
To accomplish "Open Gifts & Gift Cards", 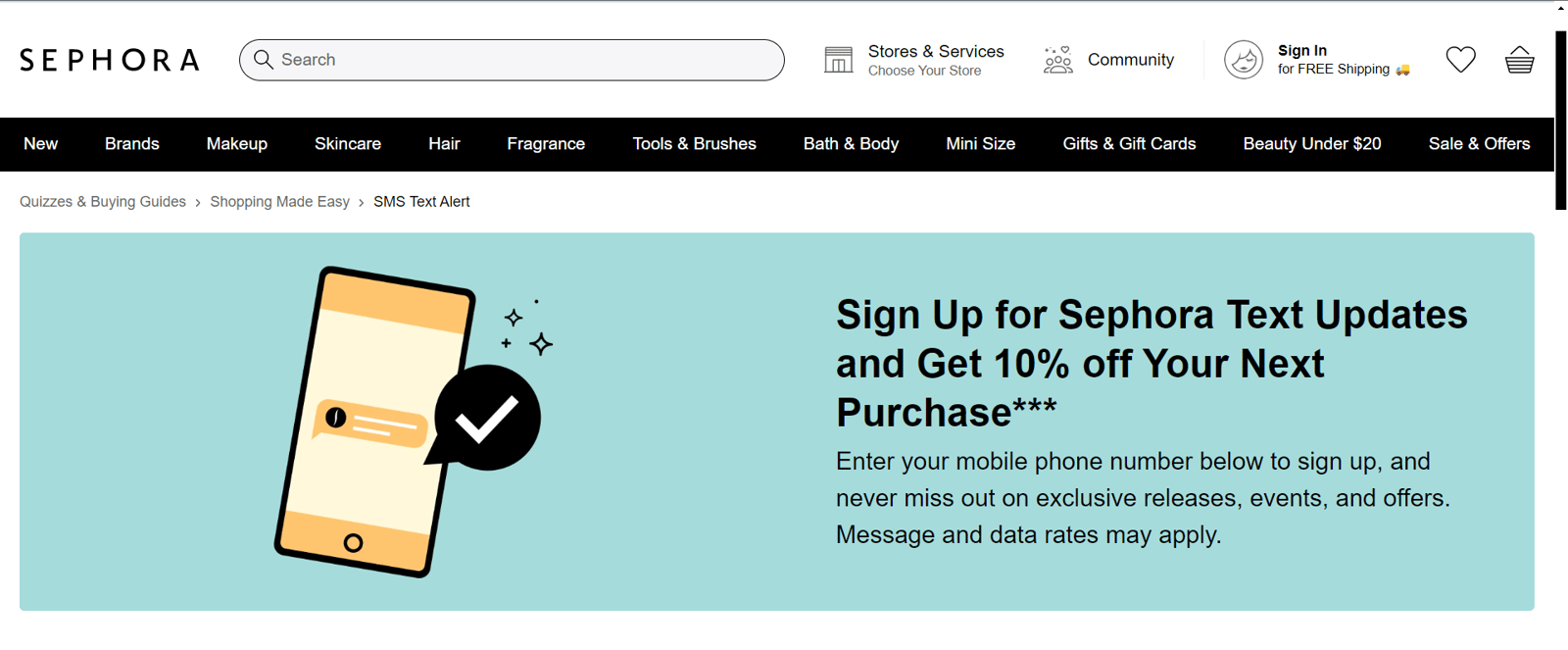I will [1128, 143].
